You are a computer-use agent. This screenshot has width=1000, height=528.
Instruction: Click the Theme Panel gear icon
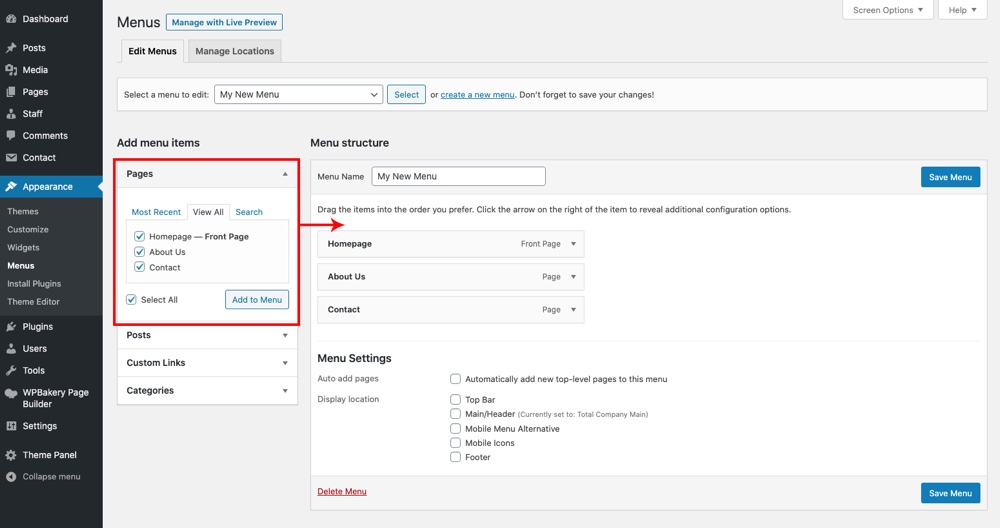pos(11,455)
